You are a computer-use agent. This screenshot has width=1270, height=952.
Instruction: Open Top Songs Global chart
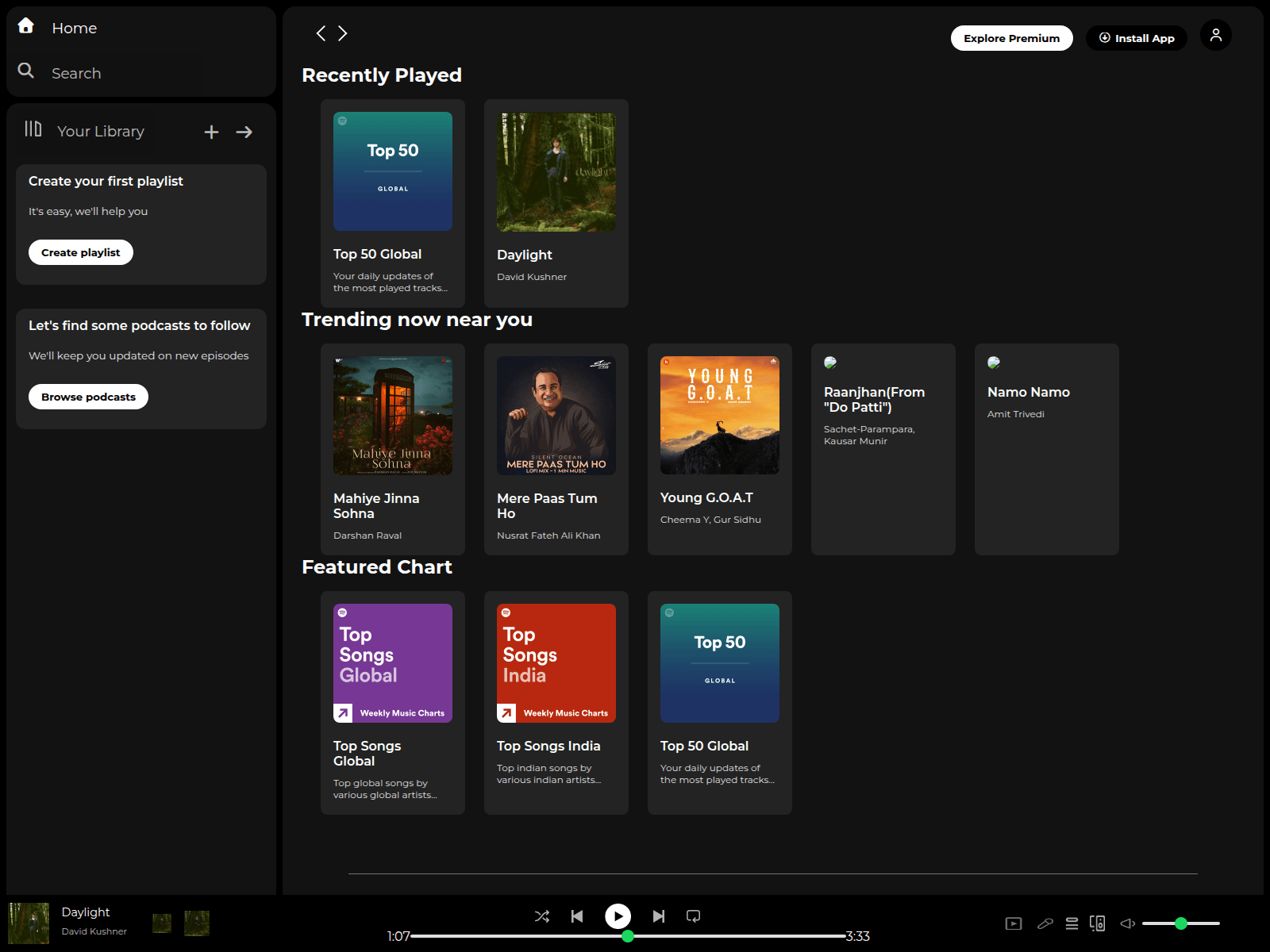click(x=393, y=703)
